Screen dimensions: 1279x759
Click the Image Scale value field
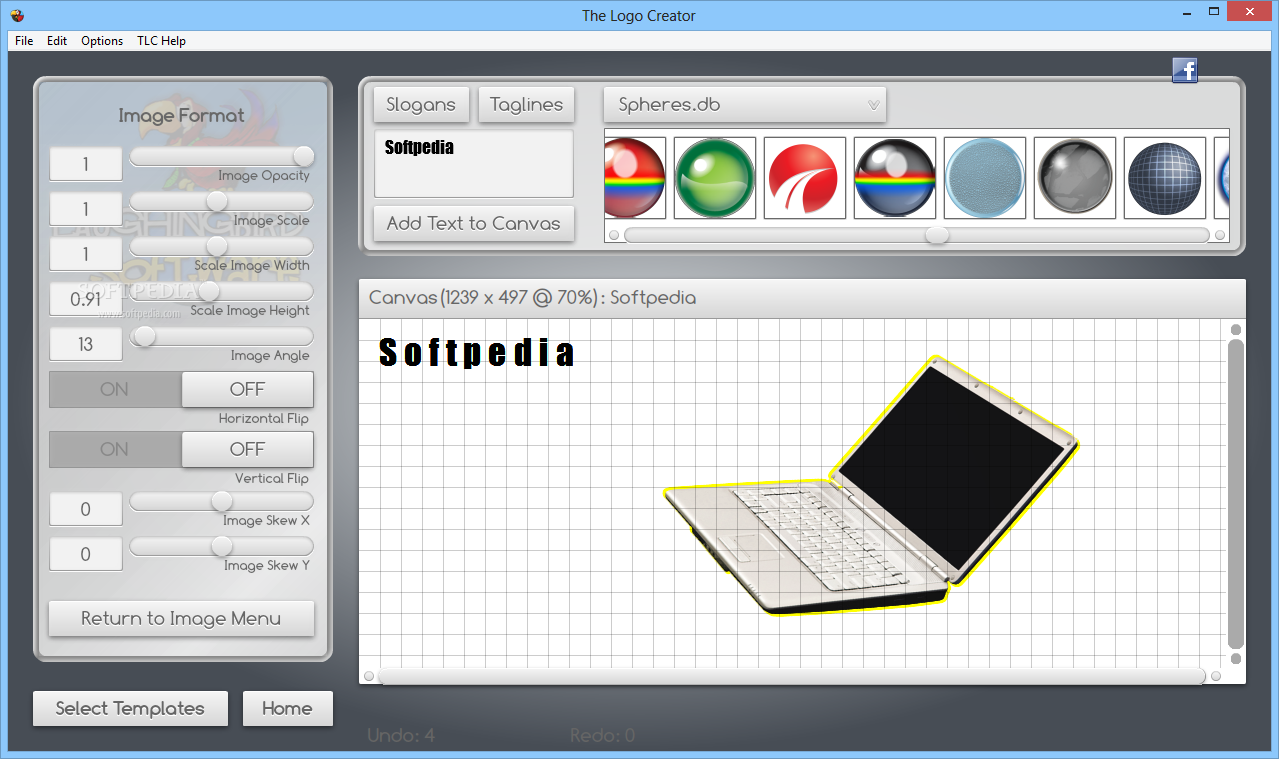[86, 209]
